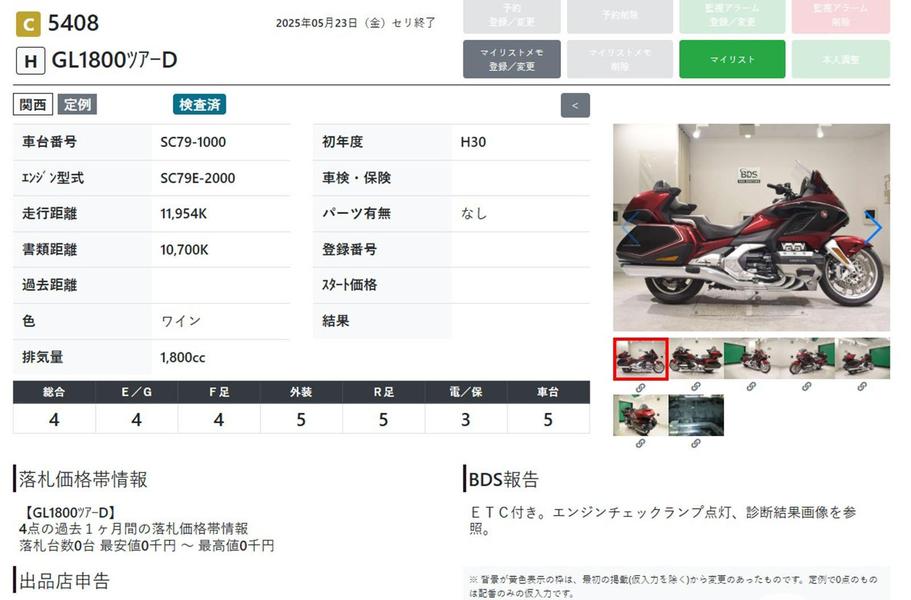This screenshot has height=600, width=911.
Task: Click the link icon under the first thumbnail
Action: click(640, 387)
